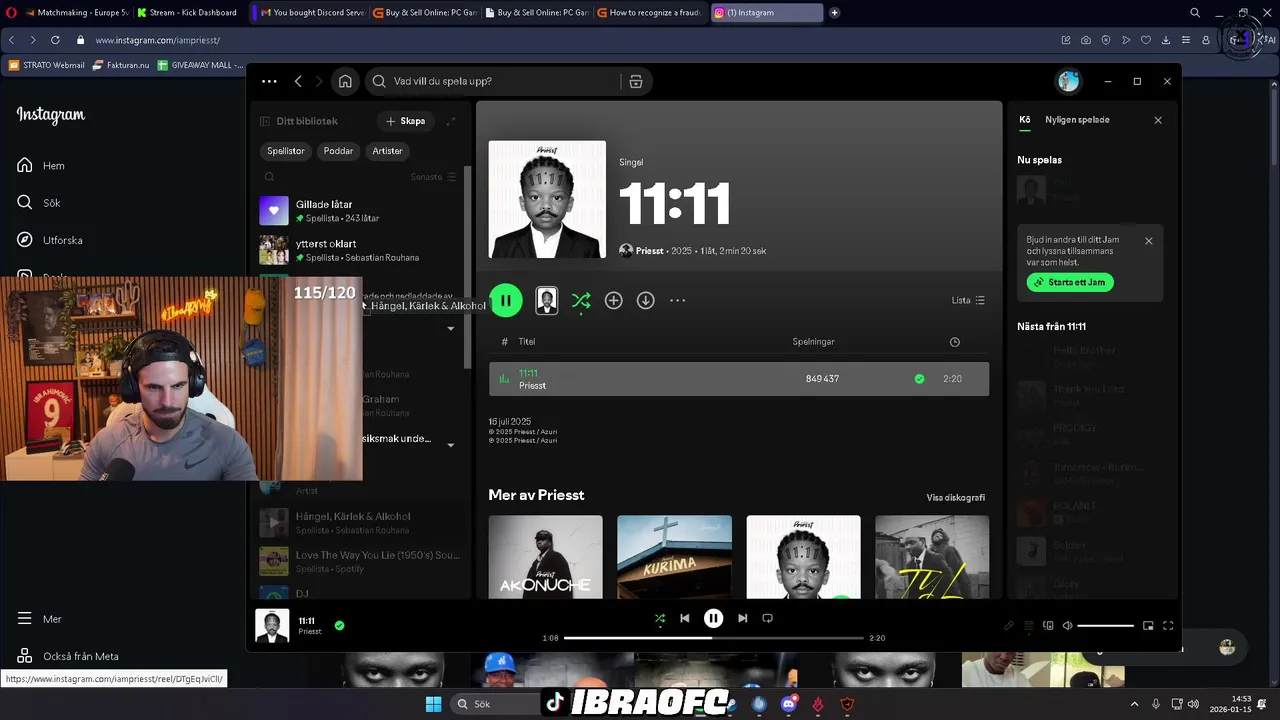This screenshot has height=720, width=1280.
Task: Switch to Nyligen spelade tab
Action: coord(1077,120)
